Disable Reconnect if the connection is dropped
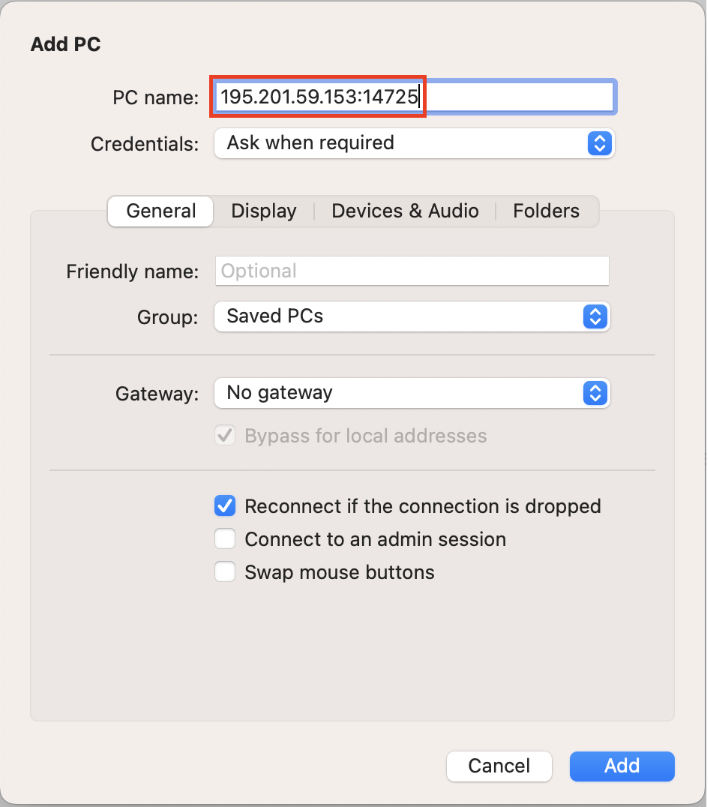This screenshot has width=708, height=807. tap(225, 506)
